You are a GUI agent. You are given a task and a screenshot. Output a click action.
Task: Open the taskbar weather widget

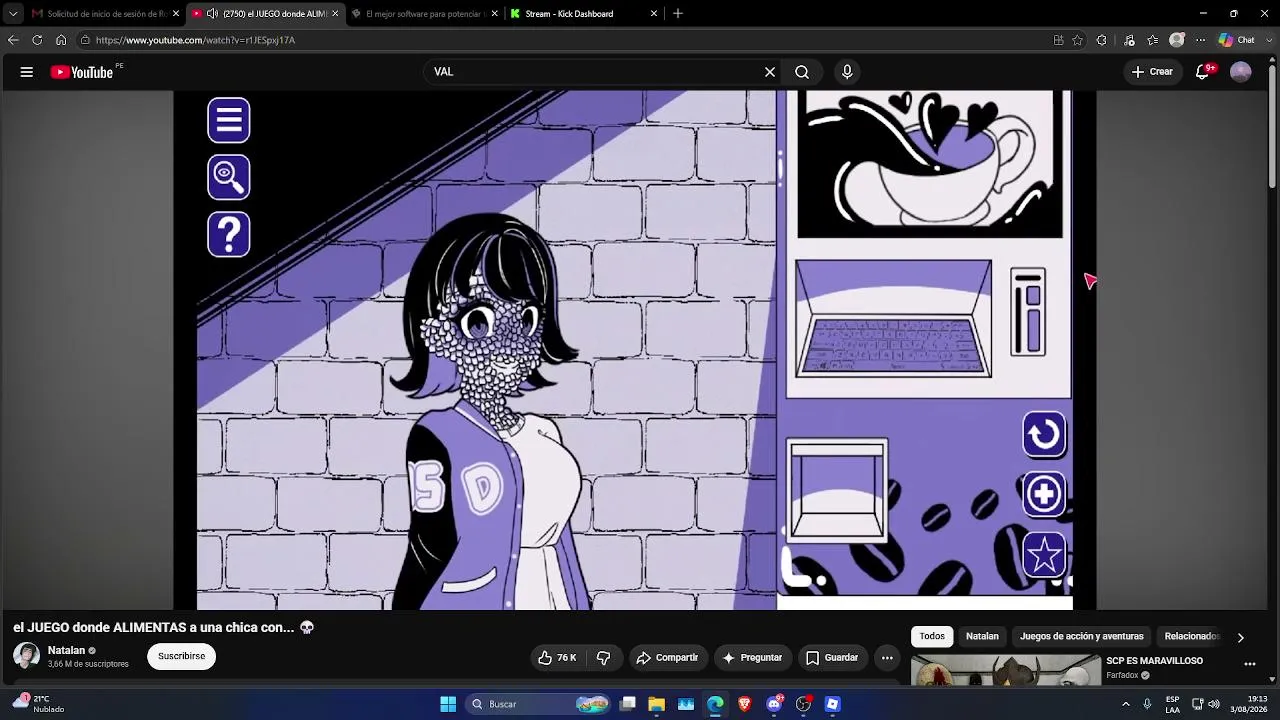(40, 704)
